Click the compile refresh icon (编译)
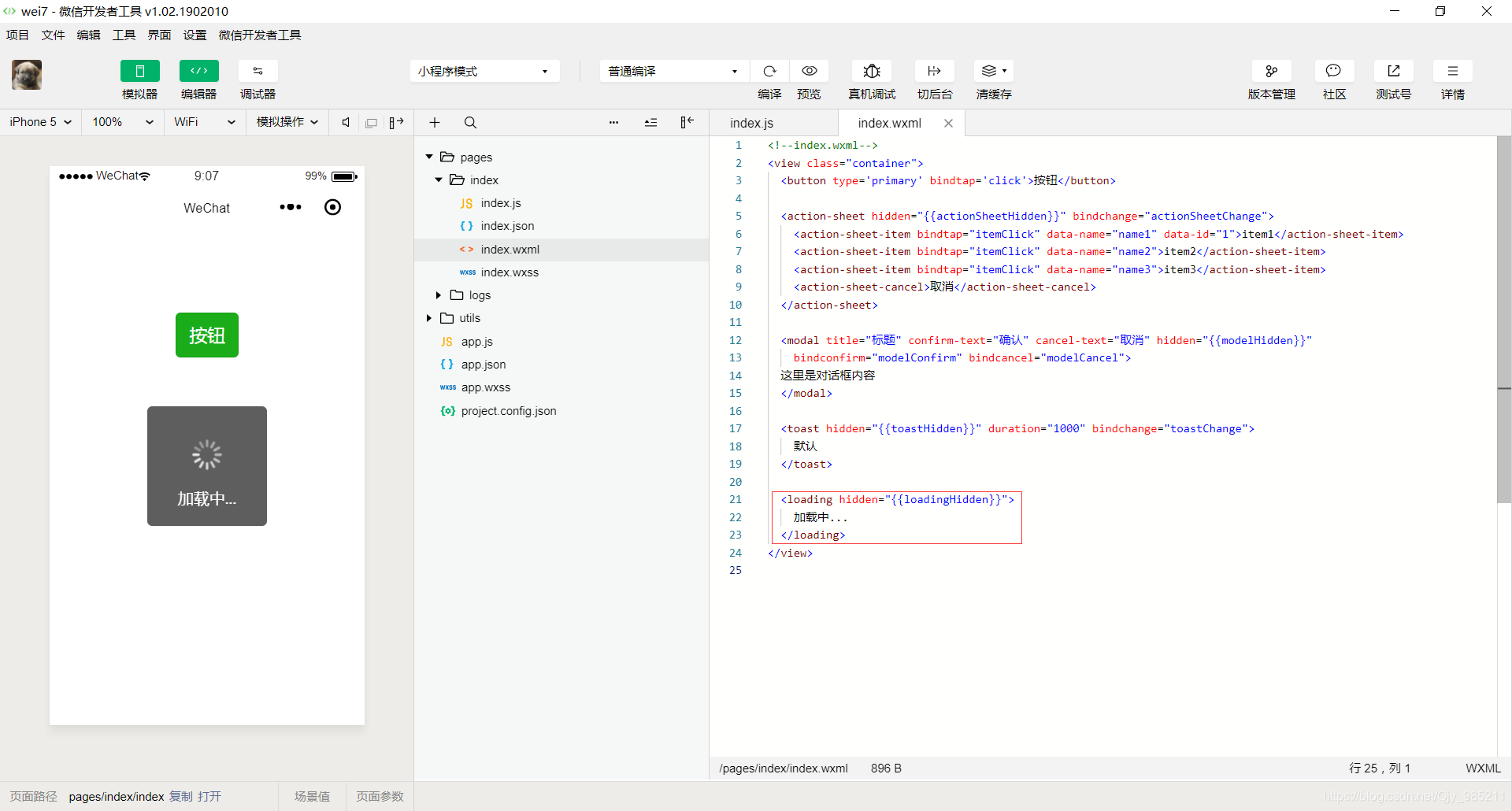Image resolution: width=1512 pixels, height=811 pixels. pos(769,71)
